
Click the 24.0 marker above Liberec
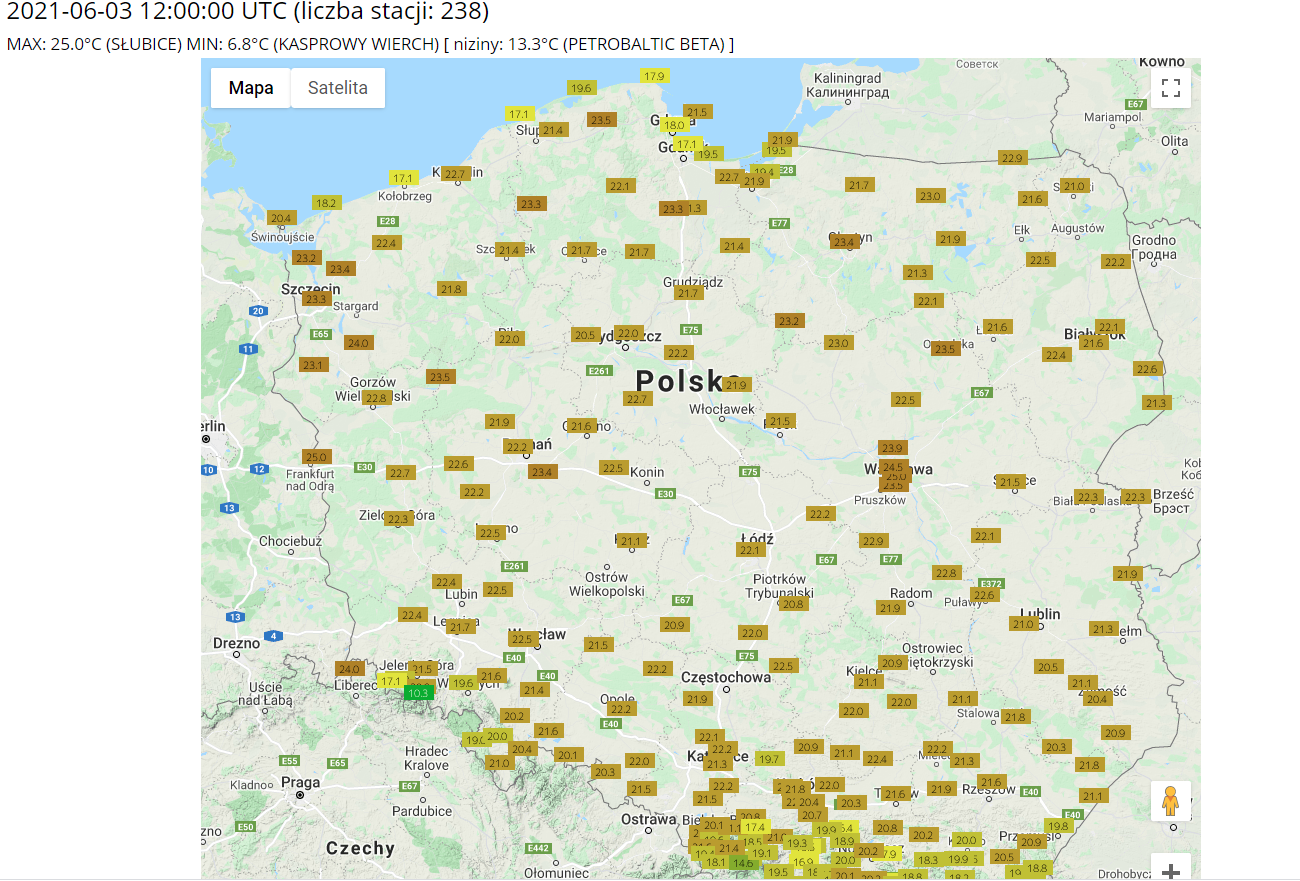click(x=349, y=669)
